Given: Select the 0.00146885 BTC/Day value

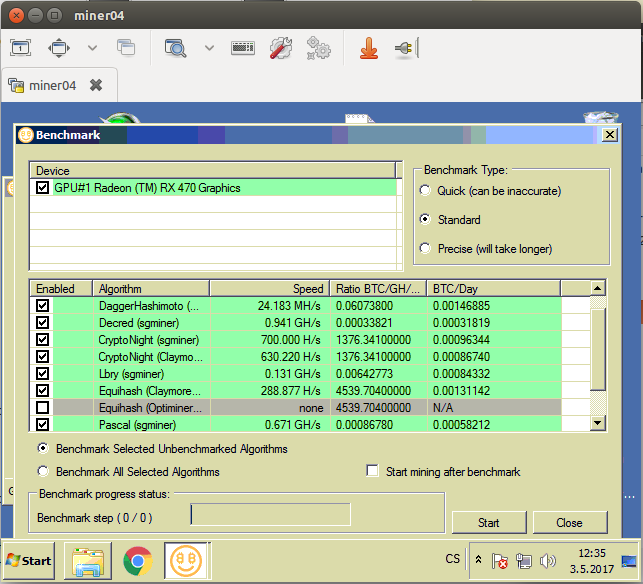Looking at the screenshot, I should point(461,306).
